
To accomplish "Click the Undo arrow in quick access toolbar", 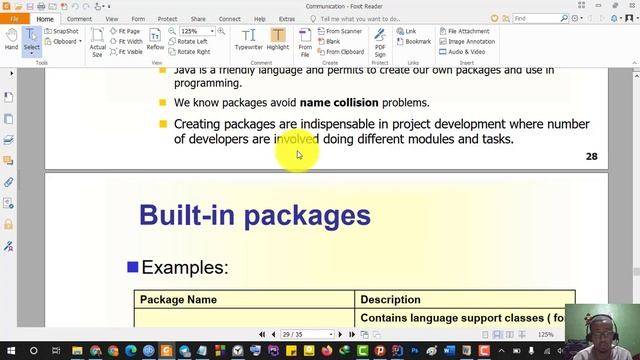I will click(75, 6).
